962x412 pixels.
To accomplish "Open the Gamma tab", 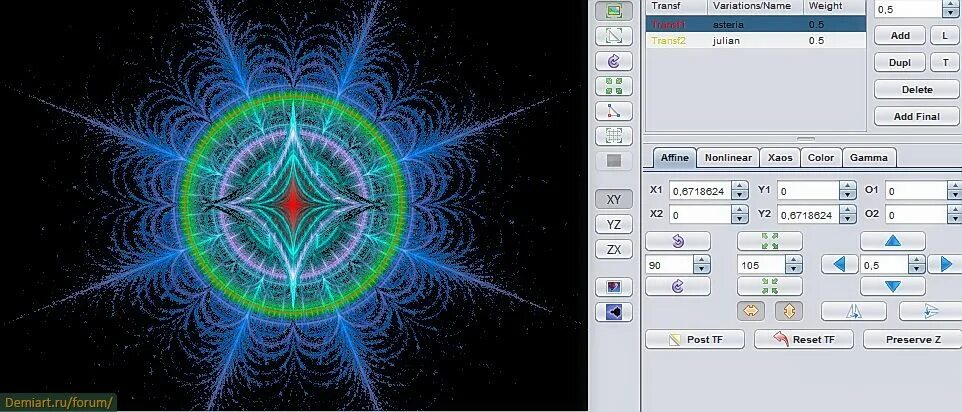I will tap(869, 158).
